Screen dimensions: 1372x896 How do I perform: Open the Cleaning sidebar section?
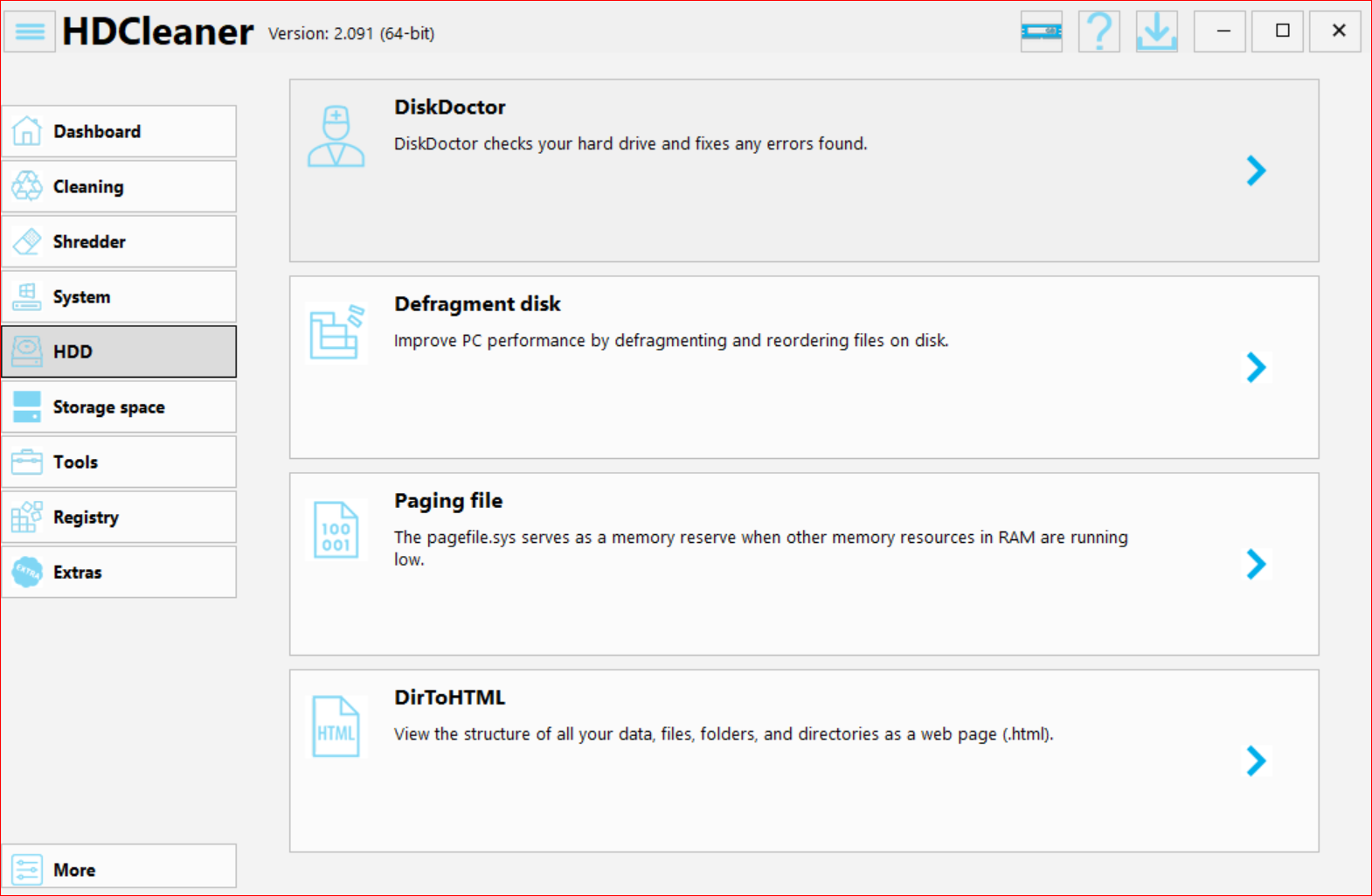click(119, 186)
